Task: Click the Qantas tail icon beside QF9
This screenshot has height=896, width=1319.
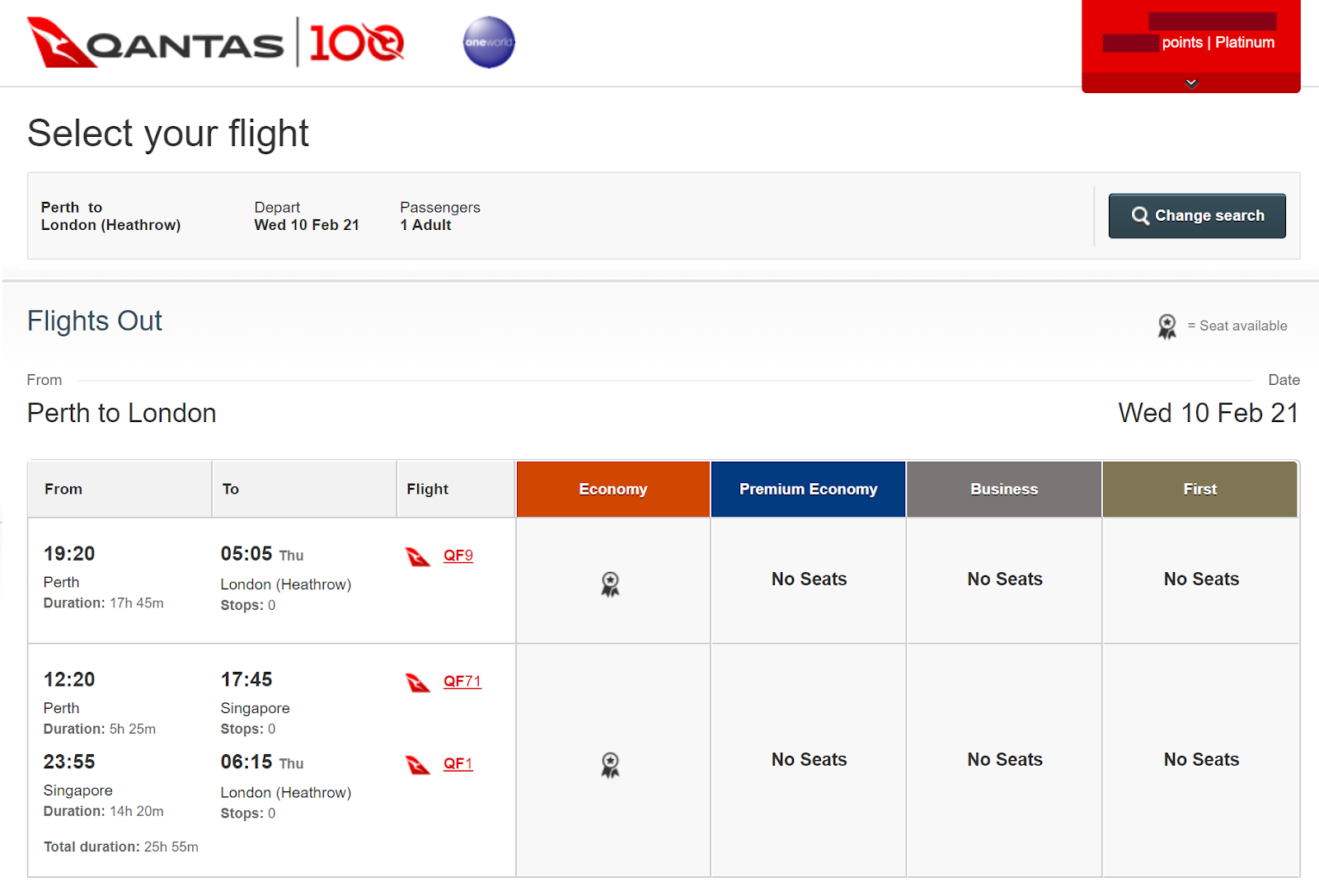Action: pos(418,557)
